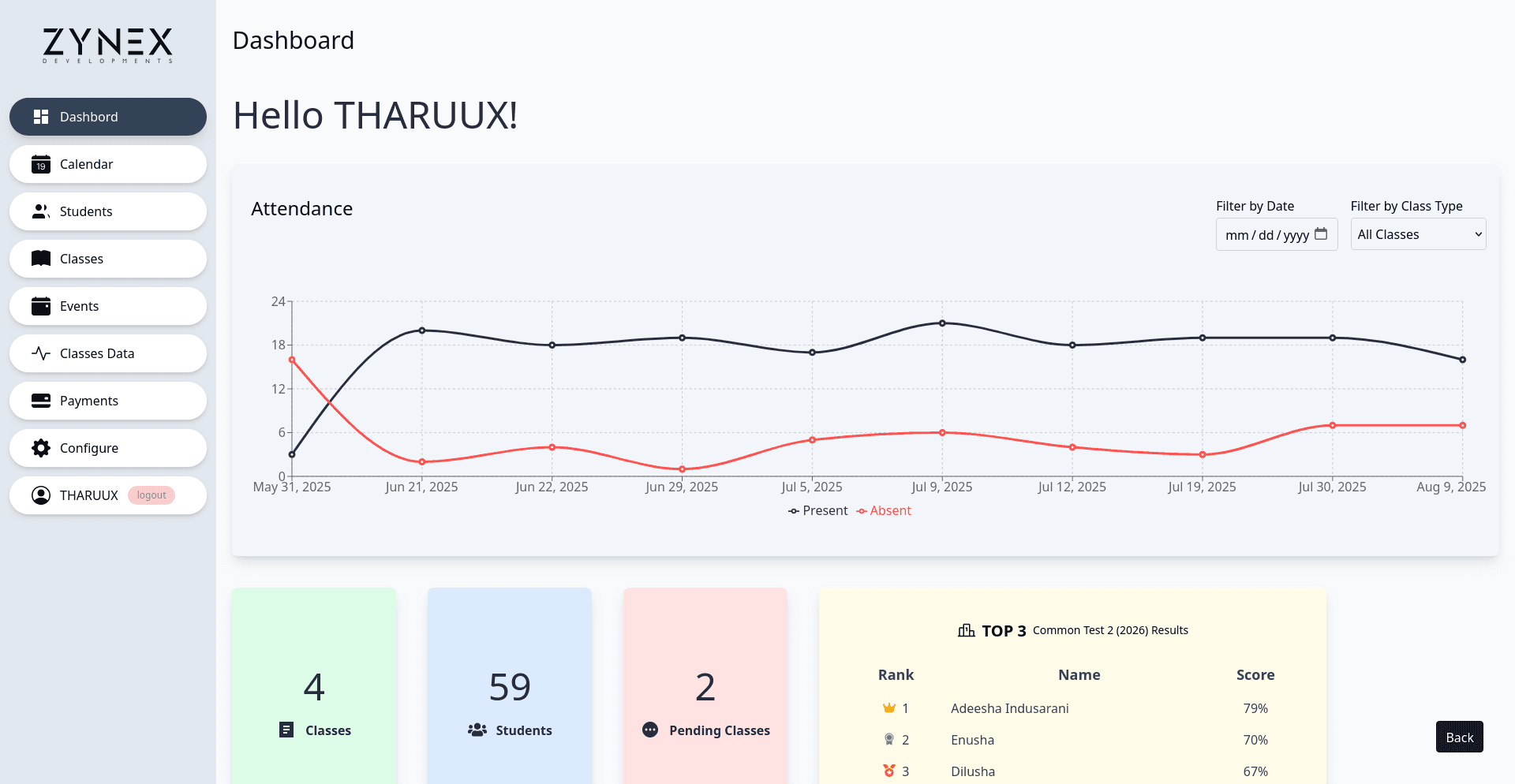Select the Jul 9, 2025 Present data point

tap(942, 323)
